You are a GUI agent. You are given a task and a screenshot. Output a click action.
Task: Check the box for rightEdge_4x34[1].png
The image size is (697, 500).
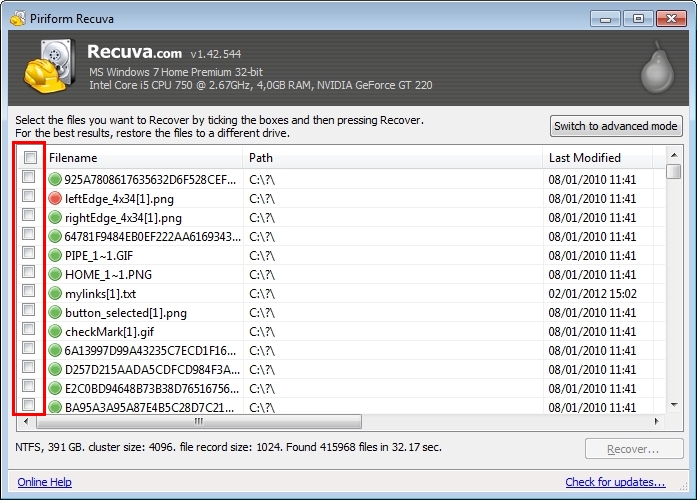pos(28,215)
